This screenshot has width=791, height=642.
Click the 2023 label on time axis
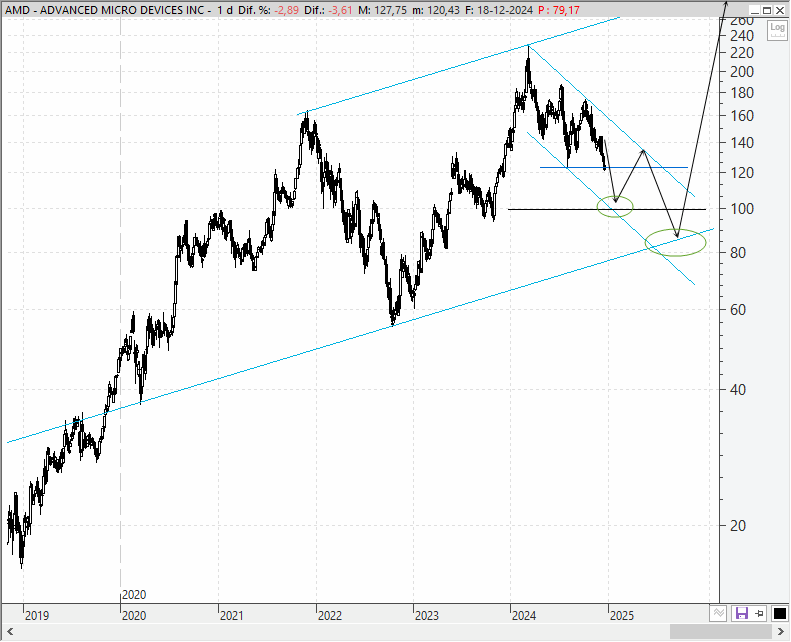(x=427, y=616)
